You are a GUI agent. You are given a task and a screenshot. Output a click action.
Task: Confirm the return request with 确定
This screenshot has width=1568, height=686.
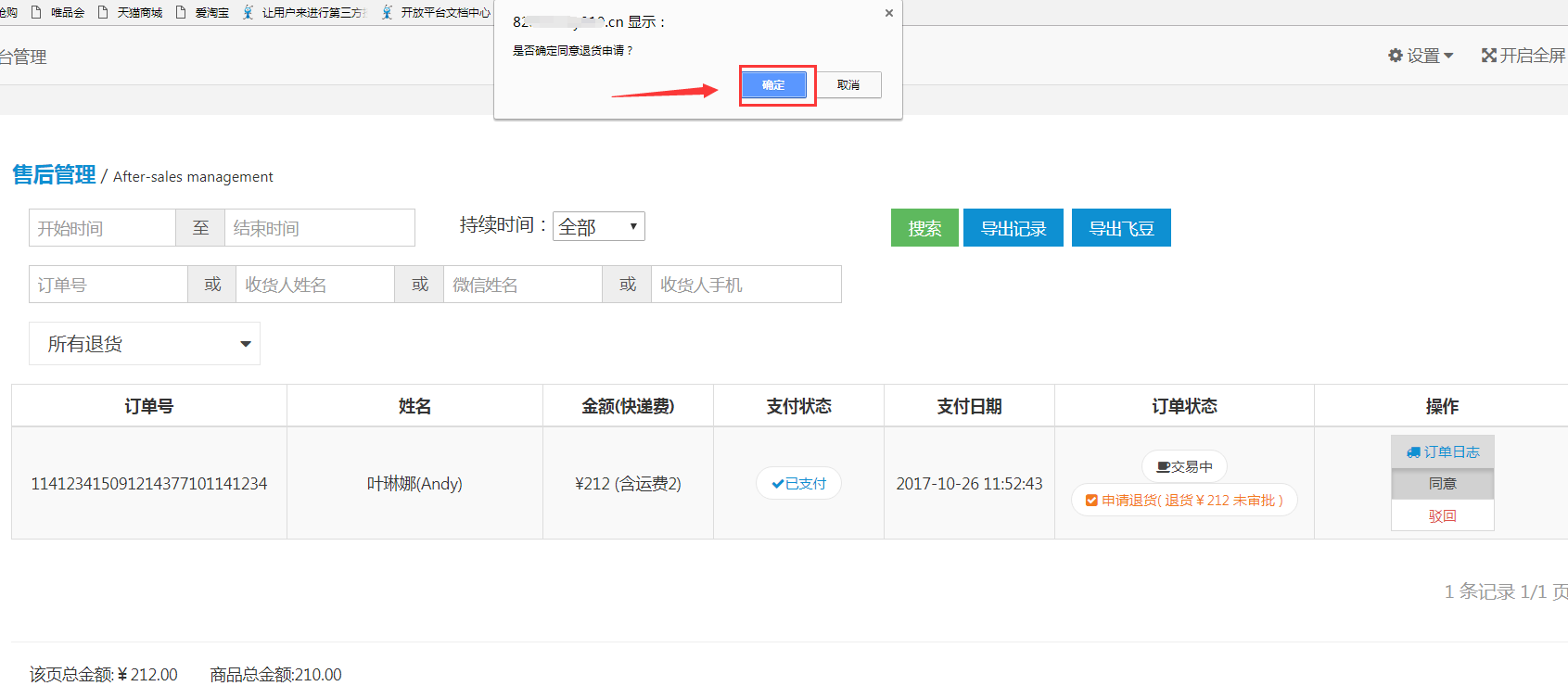[773, 84]
